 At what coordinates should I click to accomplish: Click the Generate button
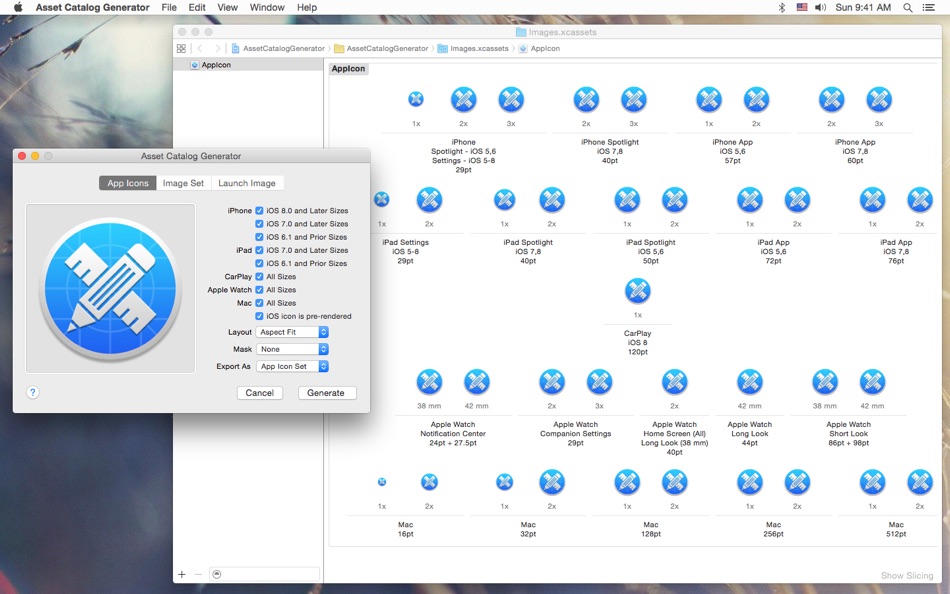(x=326, y=393)
